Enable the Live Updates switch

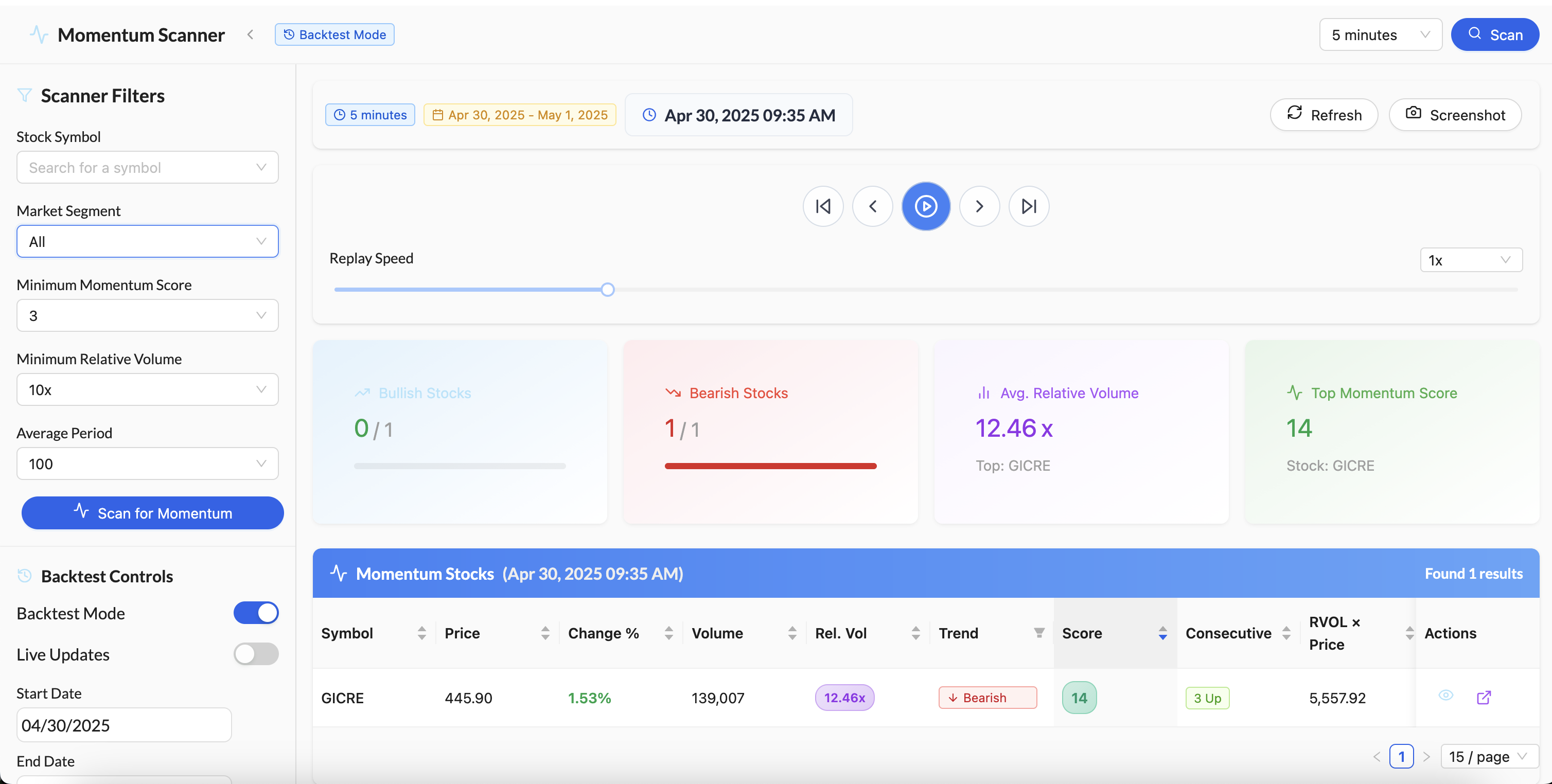256,654
